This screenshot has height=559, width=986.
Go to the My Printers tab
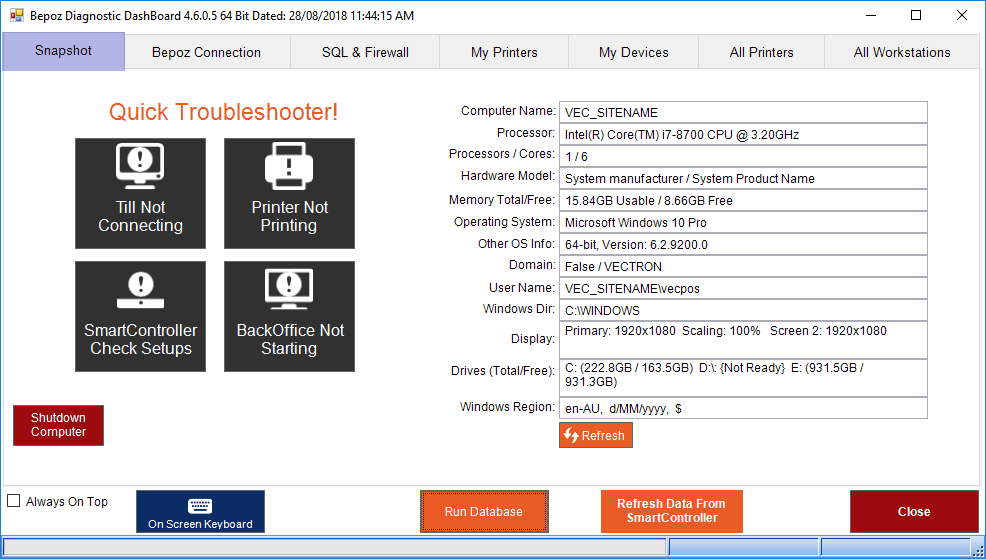[504, 52]
